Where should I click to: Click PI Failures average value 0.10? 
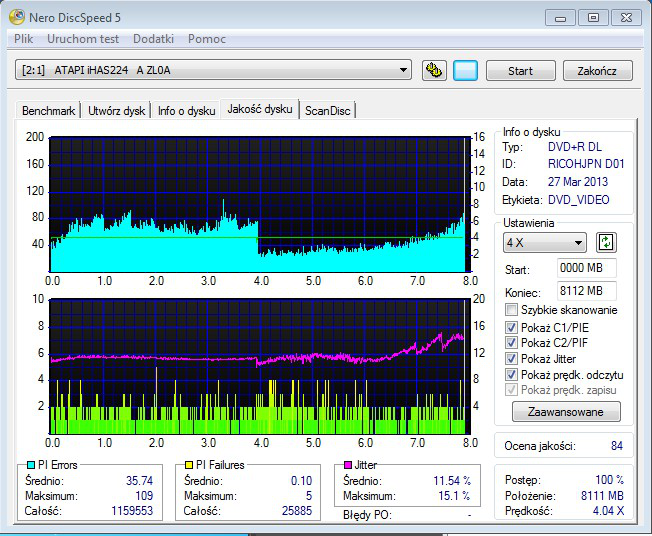click(x=301, y=481)
